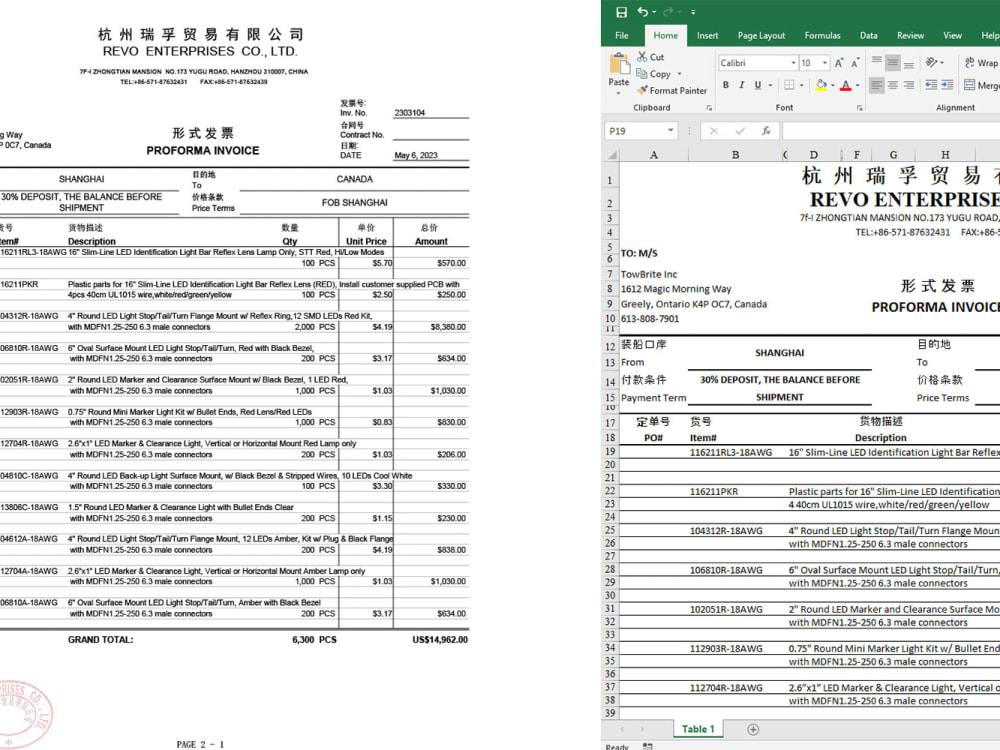The width and height of the screenshot is (1000, 750).
Task: Expand the Copy options arrow
Action: point(679,74)
